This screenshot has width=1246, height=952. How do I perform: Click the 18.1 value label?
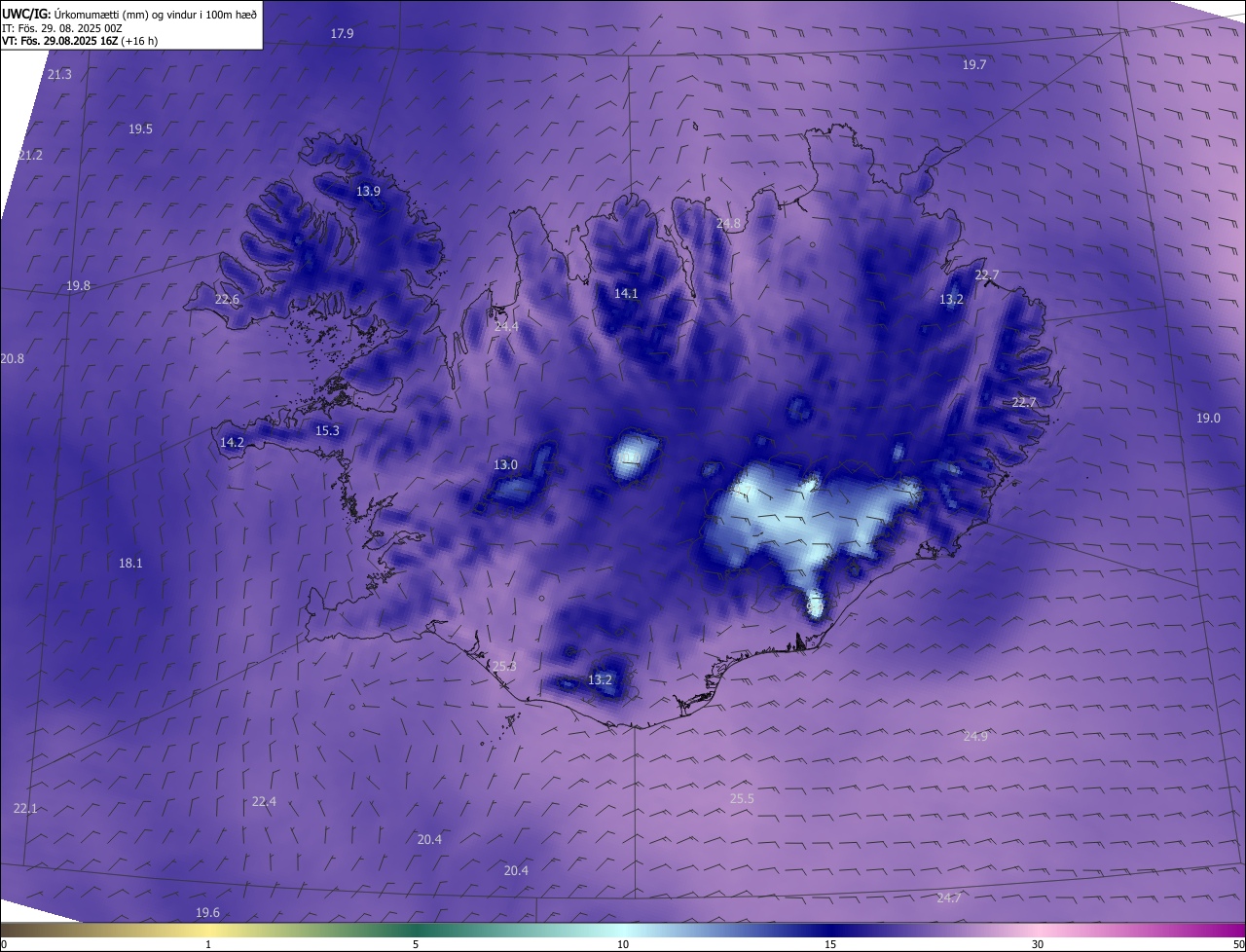click(x=130, y=563)
